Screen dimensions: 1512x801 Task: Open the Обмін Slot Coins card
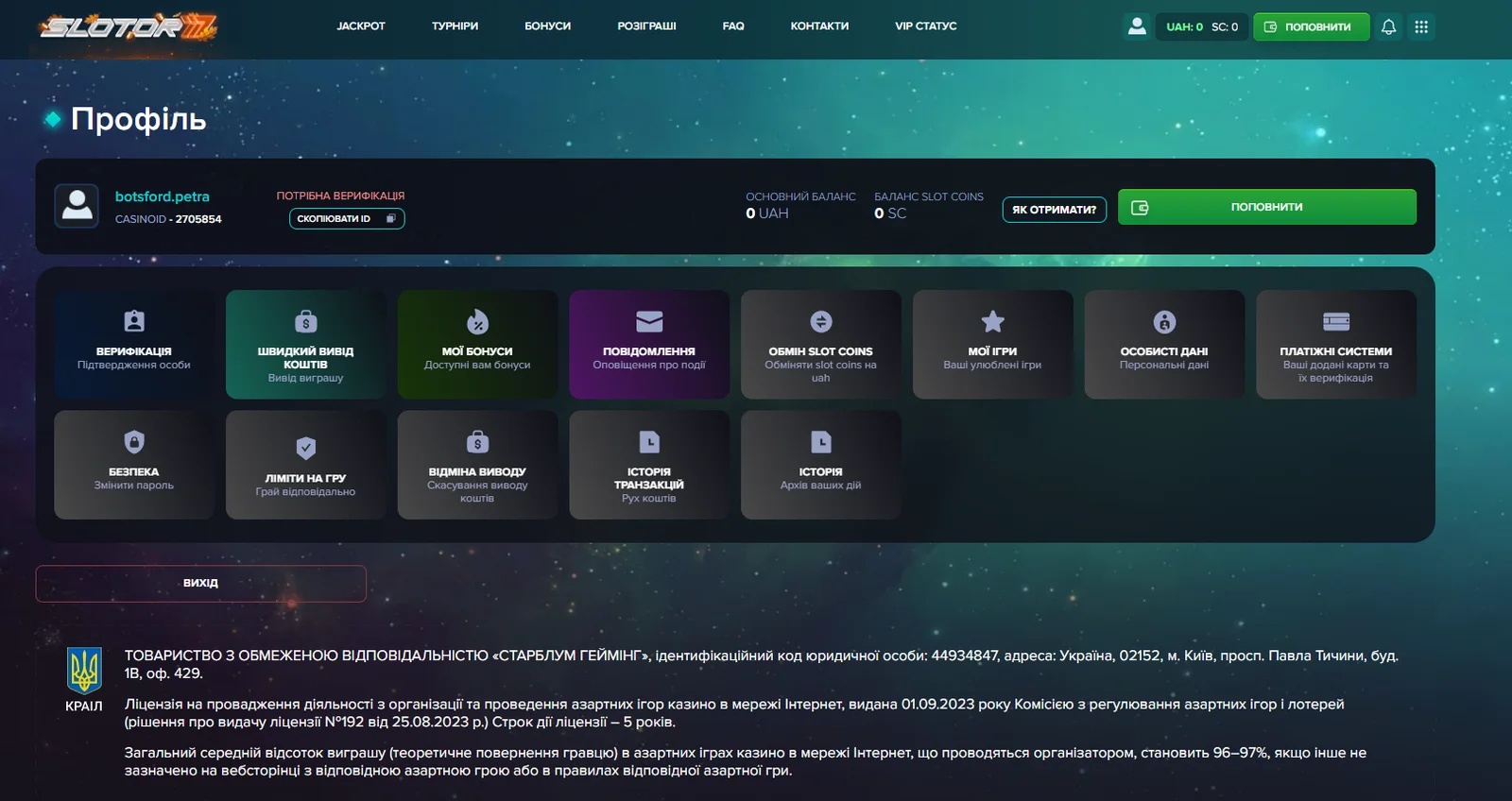point(821,344)
